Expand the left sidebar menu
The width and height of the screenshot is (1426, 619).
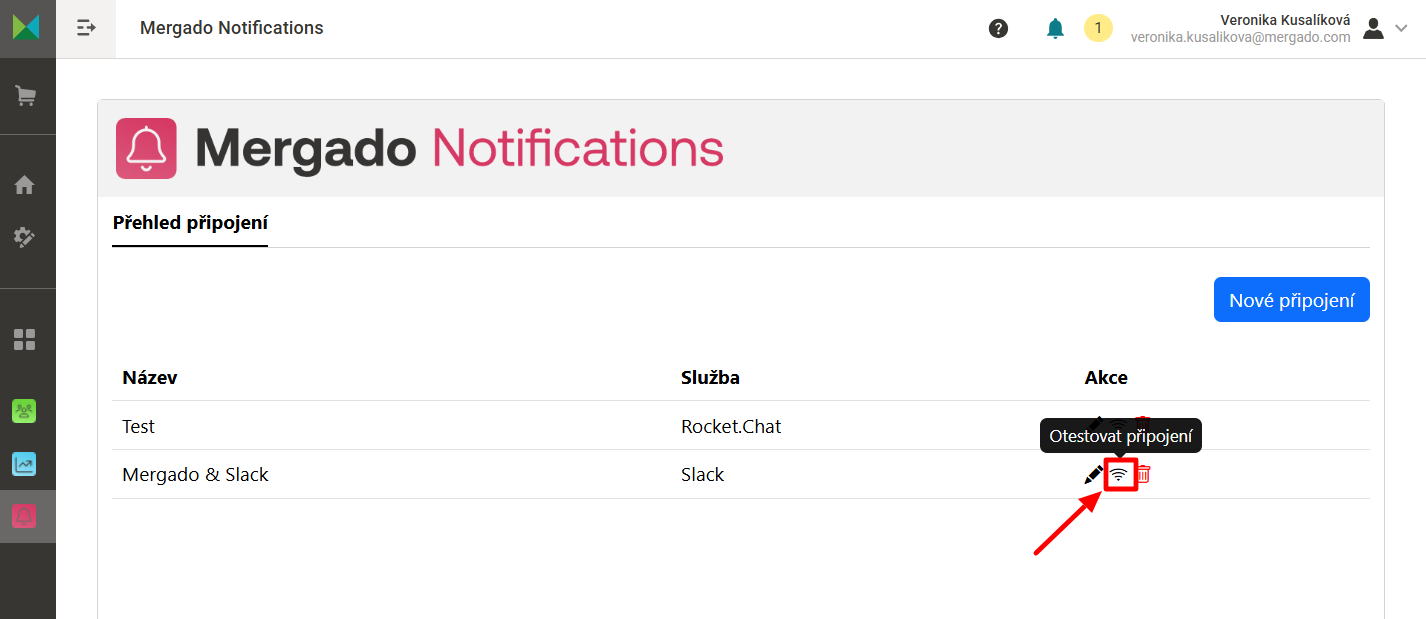(x=86, y=28)
